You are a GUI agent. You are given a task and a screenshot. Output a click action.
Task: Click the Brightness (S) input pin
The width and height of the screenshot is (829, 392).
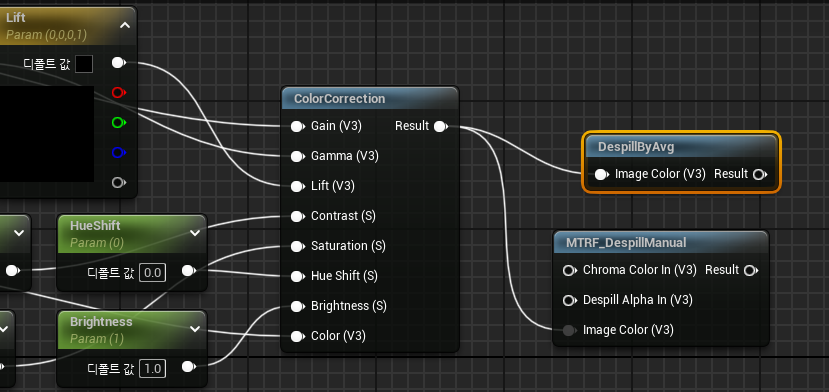[x=298, y=306]
